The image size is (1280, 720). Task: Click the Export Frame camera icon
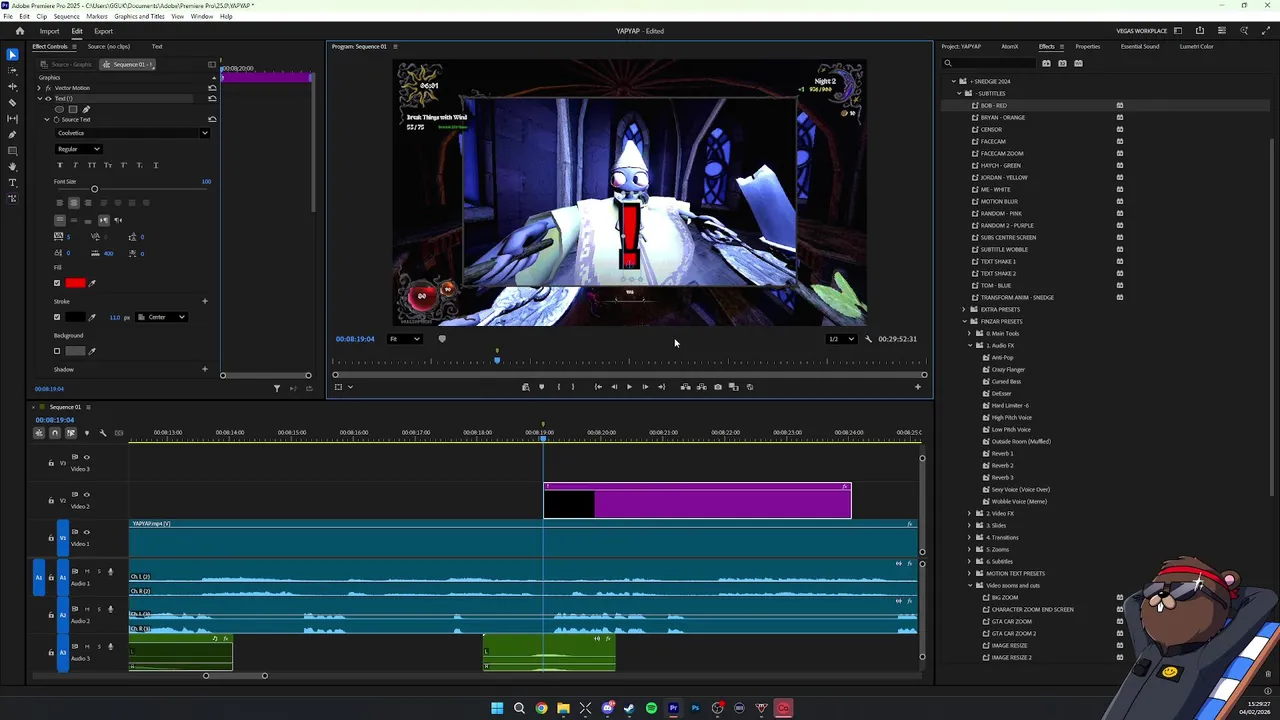tap(717, 387)
